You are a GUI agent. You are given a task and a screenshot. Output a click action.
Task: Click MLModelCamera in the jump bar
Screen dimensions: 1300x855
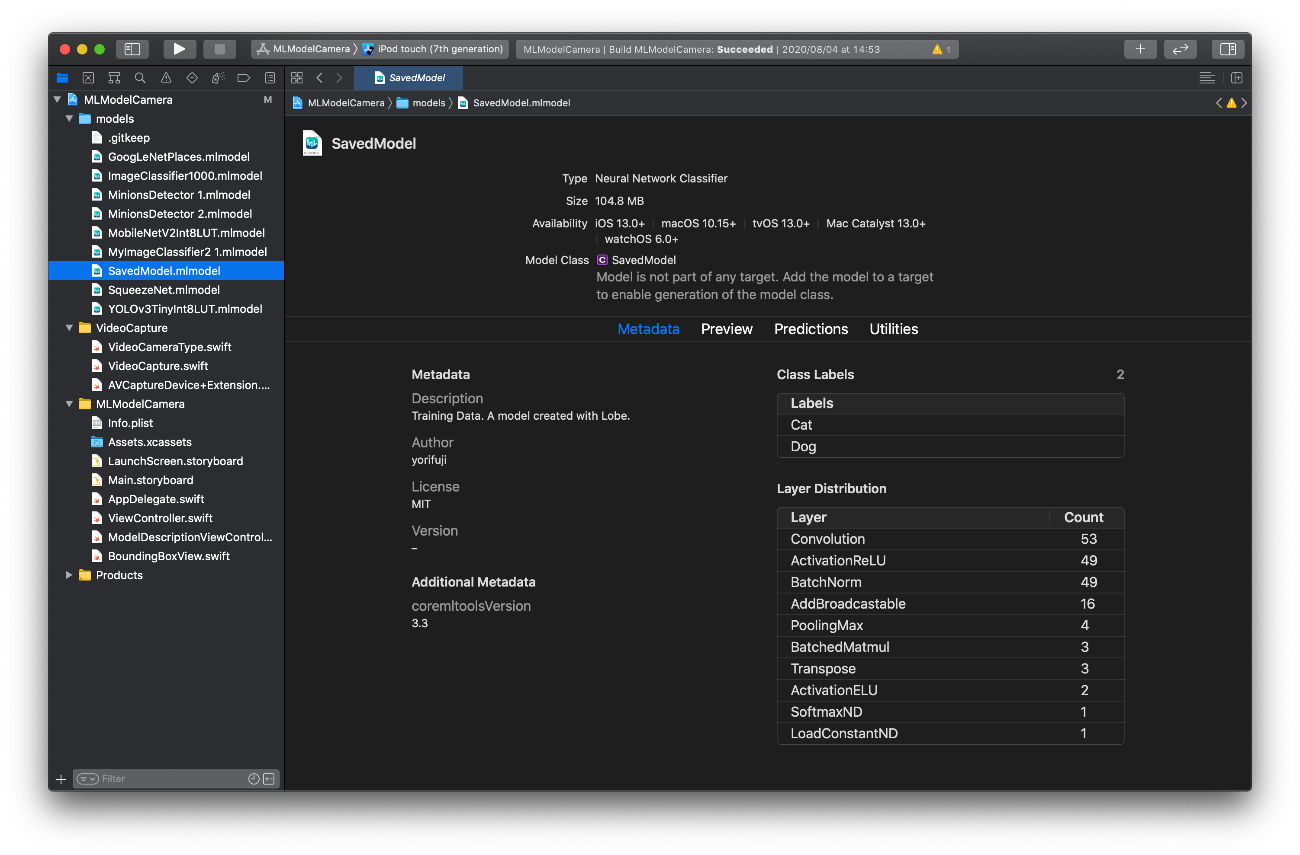tap(338, 103)
